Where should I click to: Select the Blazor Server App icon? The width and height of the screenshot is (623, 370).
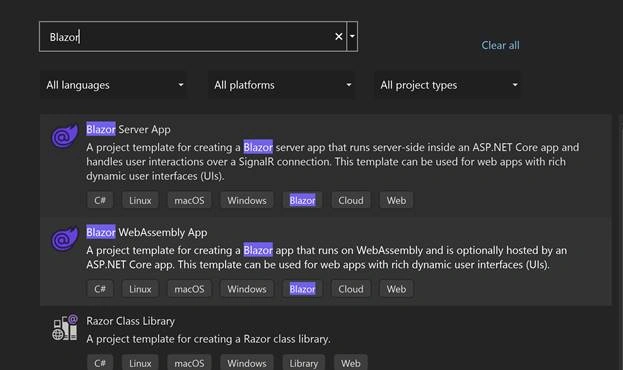(65, 136)
